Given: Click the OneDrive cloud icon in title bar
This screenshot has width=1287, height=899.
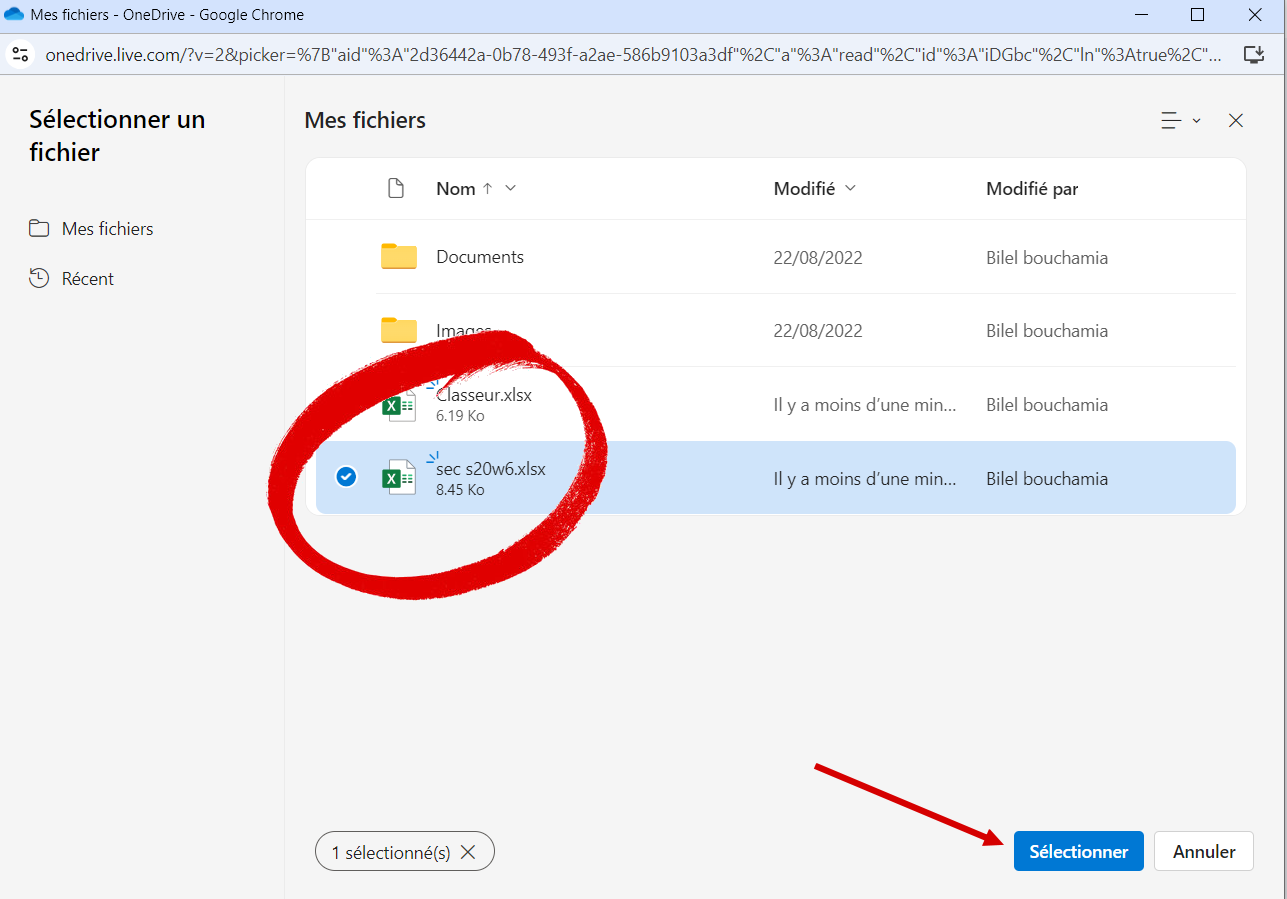Looking at the screenshot, I should [x=14, y=15].
